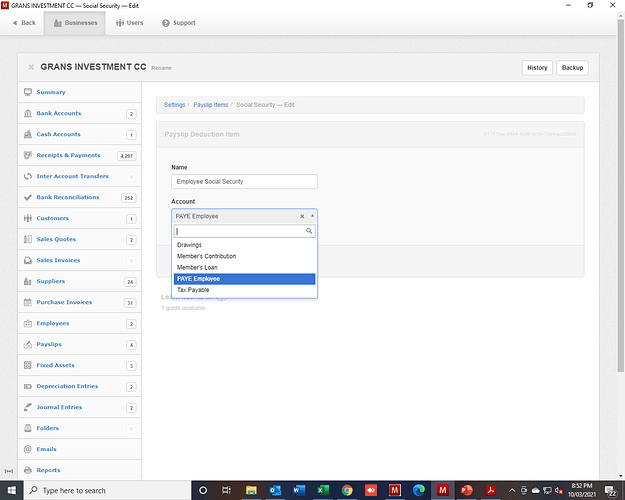The height and width of the screenshot is (500, 625).
Task: Click the 252 count on Bank Reconciliations
Action: click(x=128, y=198)
